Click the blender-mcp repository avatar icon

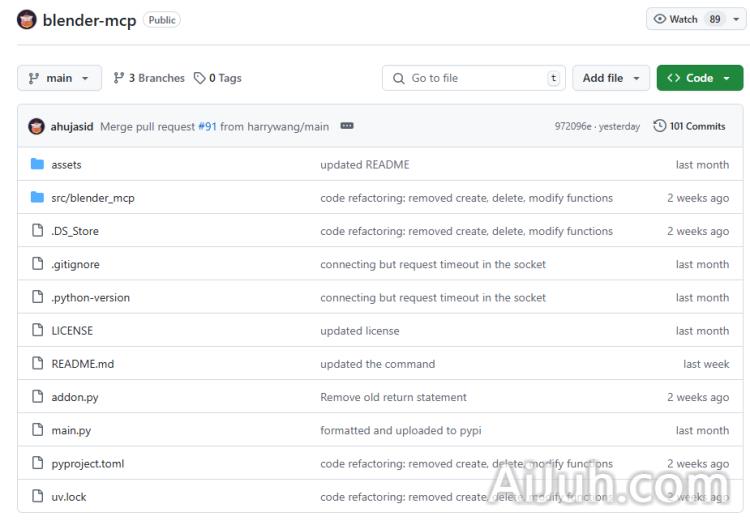pyautogui.click(x=27, y=20)
